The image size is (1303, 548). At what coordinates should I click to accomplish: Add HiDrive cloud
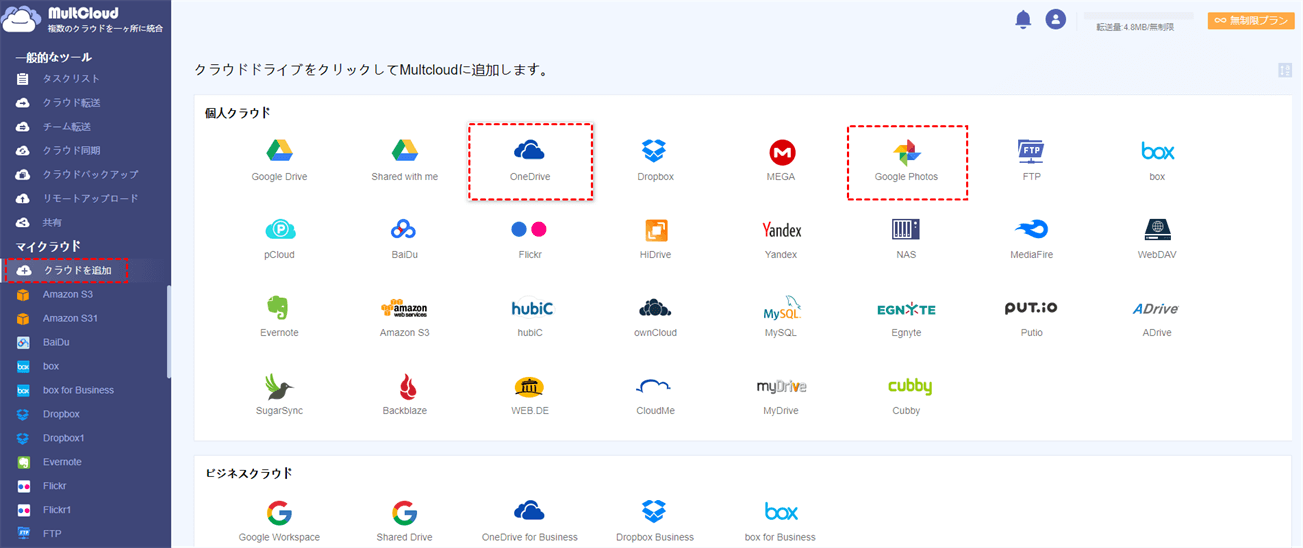[655, 238]
